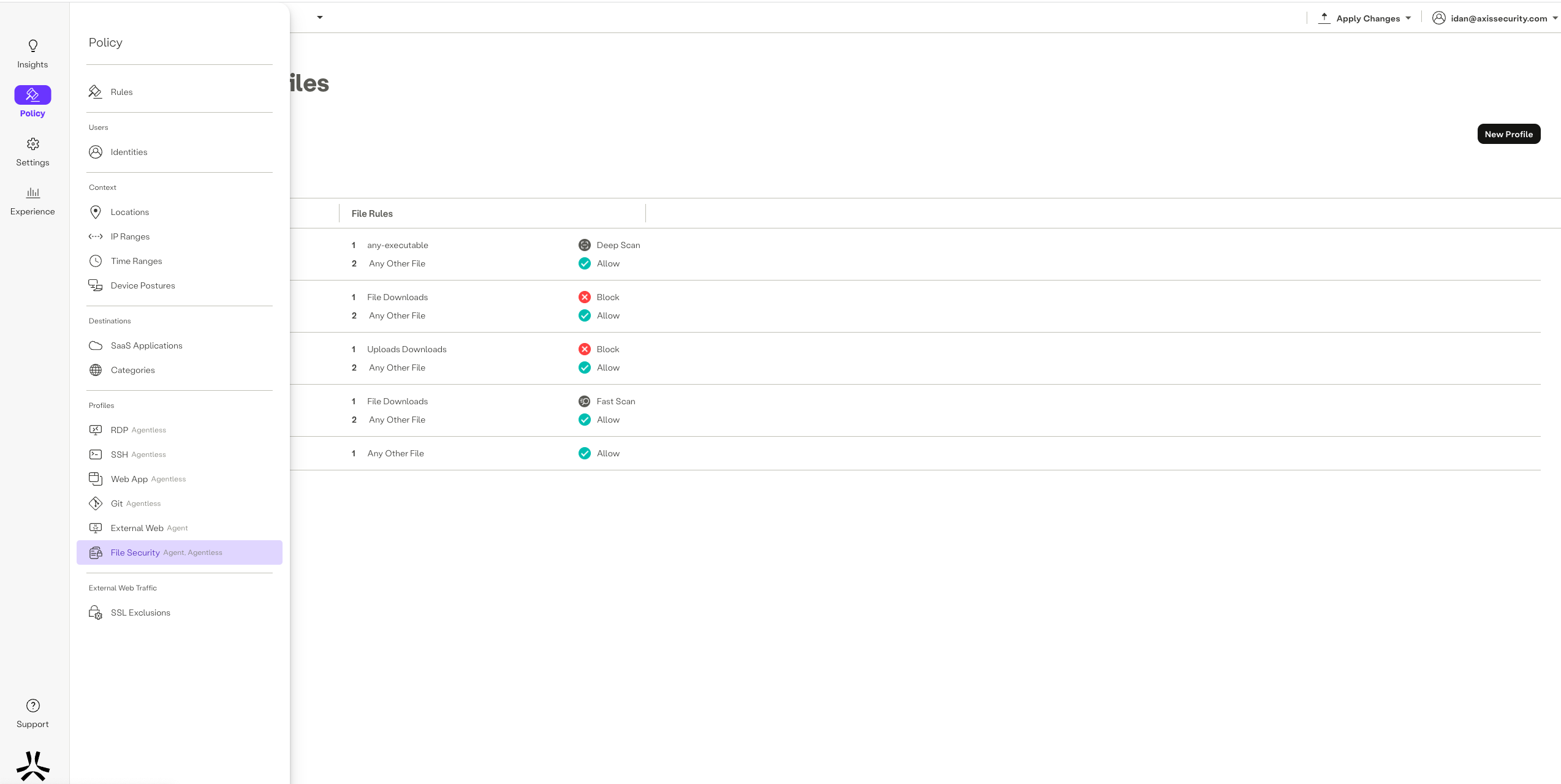Click the Device Postures entry
This screenshot has height=784, width=1561.
click(143, 285)
